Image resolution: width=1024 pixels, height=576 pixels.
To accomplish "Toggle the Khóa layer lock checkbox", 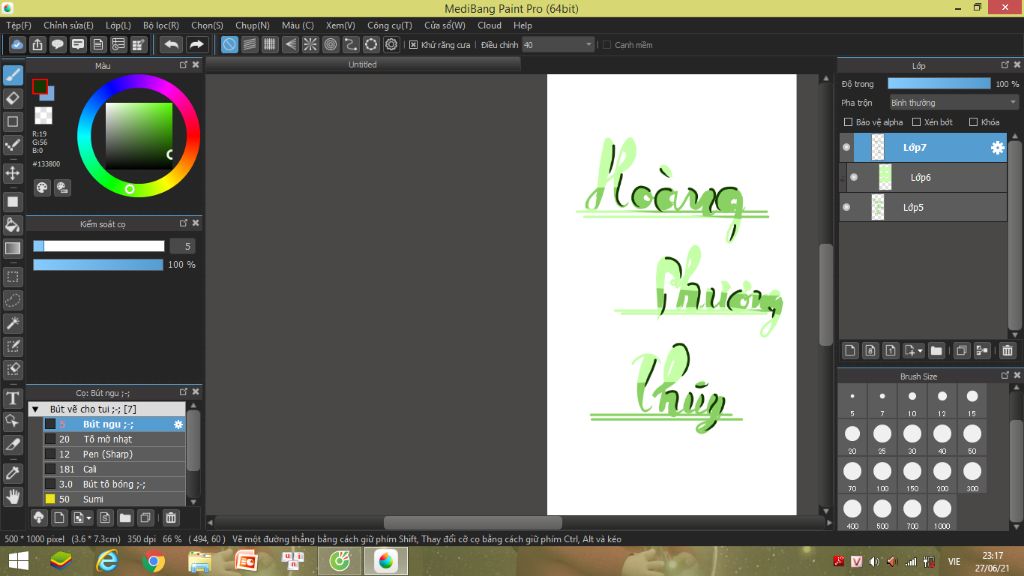I will [973, 122].
